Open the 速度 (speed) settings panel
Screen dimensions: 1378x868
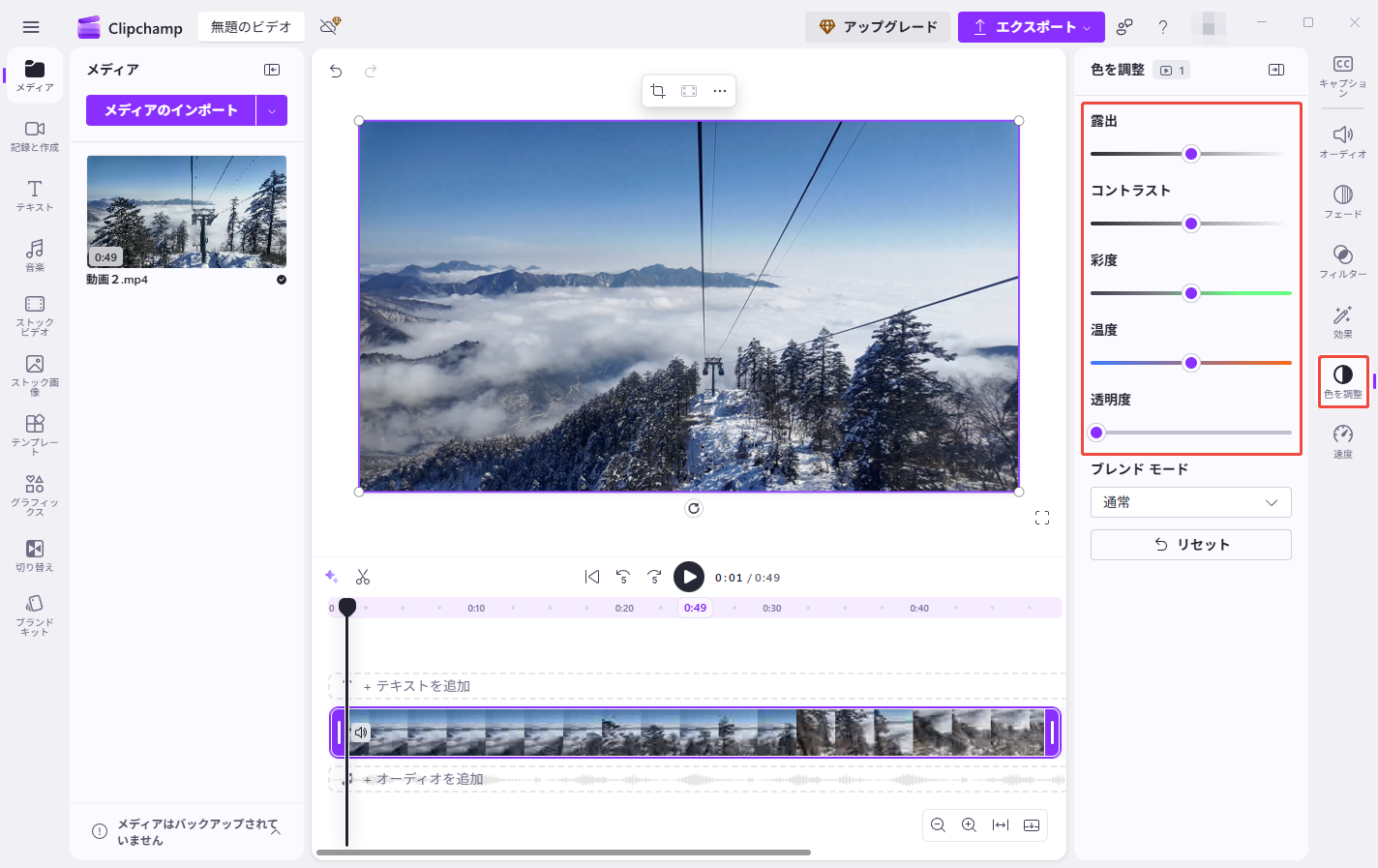(1342, 440)
